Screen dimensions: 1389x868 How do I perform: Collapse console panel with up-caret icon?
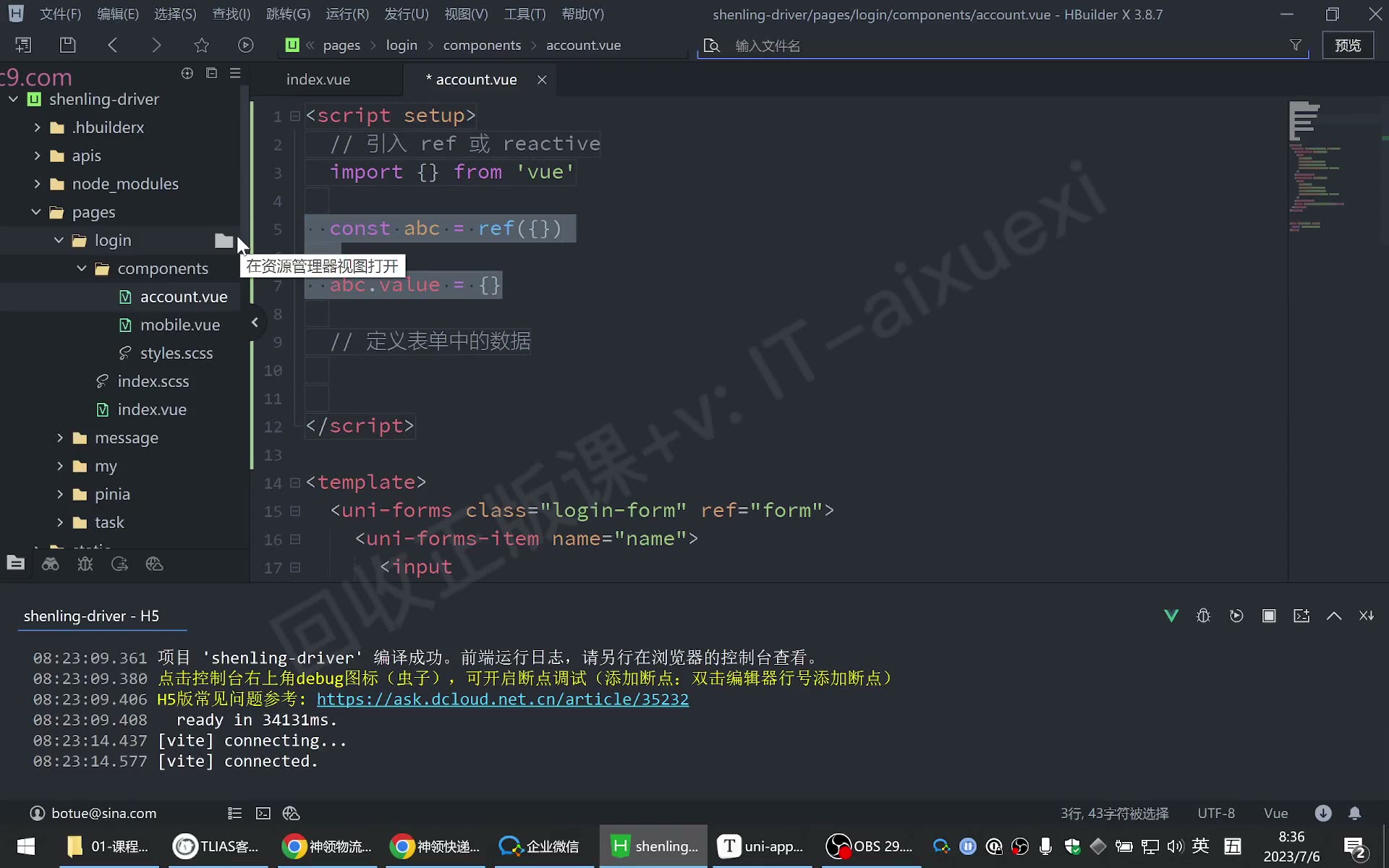click(1334, 616)
